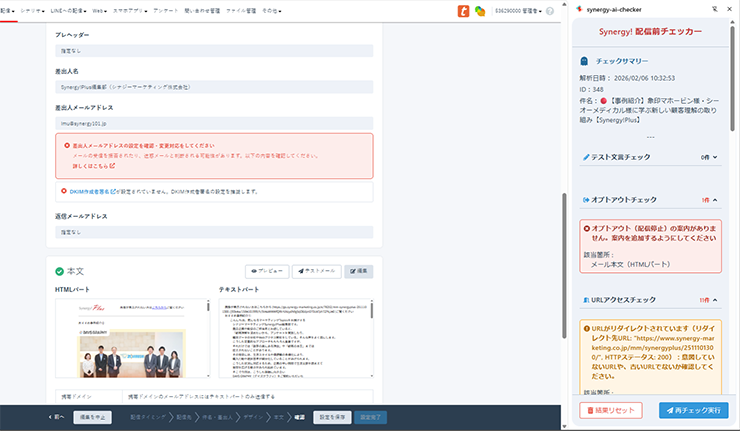
Task: Open the スマホアプリ menu
Action: pos(130,11)
